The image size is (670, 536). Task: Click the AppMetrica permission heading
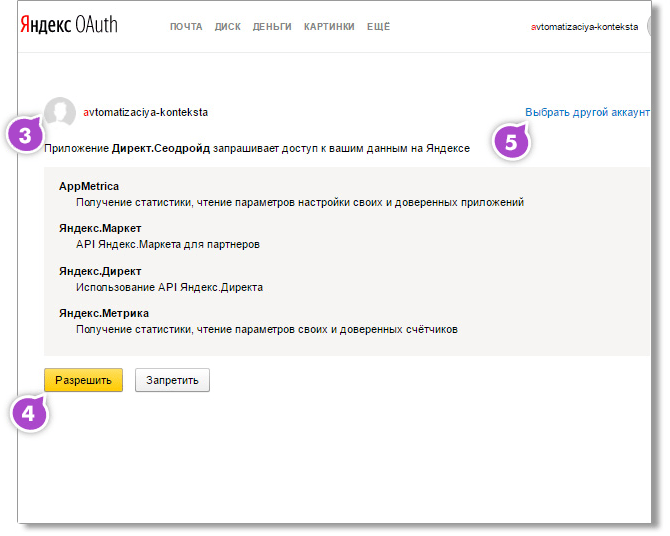click(89, 186)
